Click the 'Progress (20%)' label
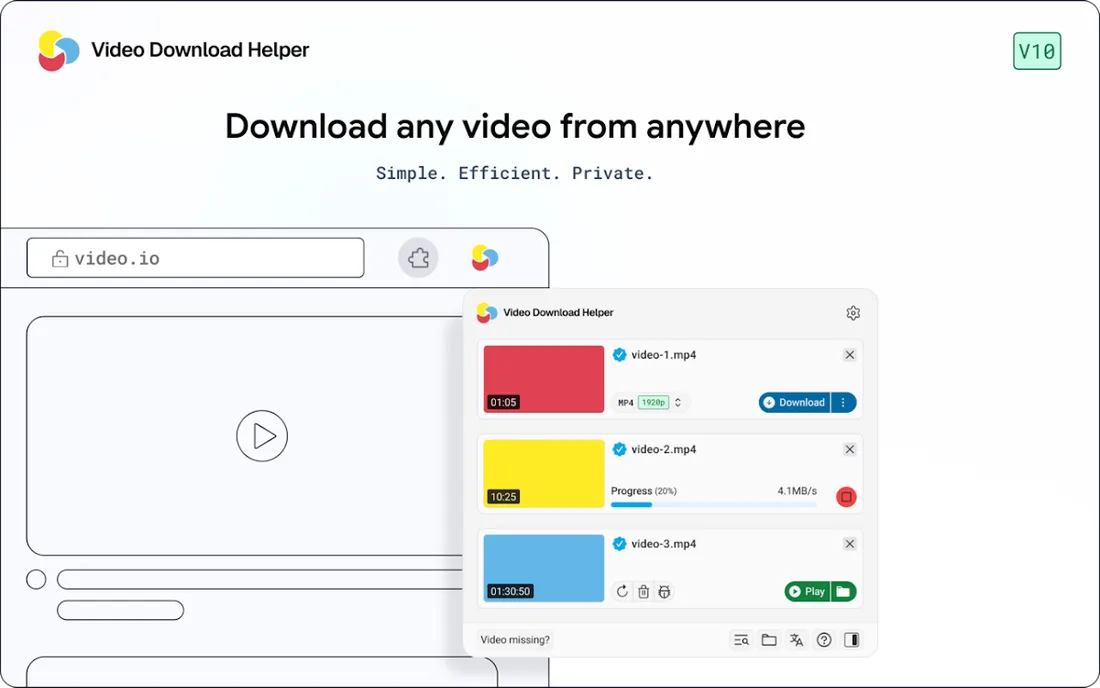The width and height of the screenshot is (1100, 688). point(643,491)
